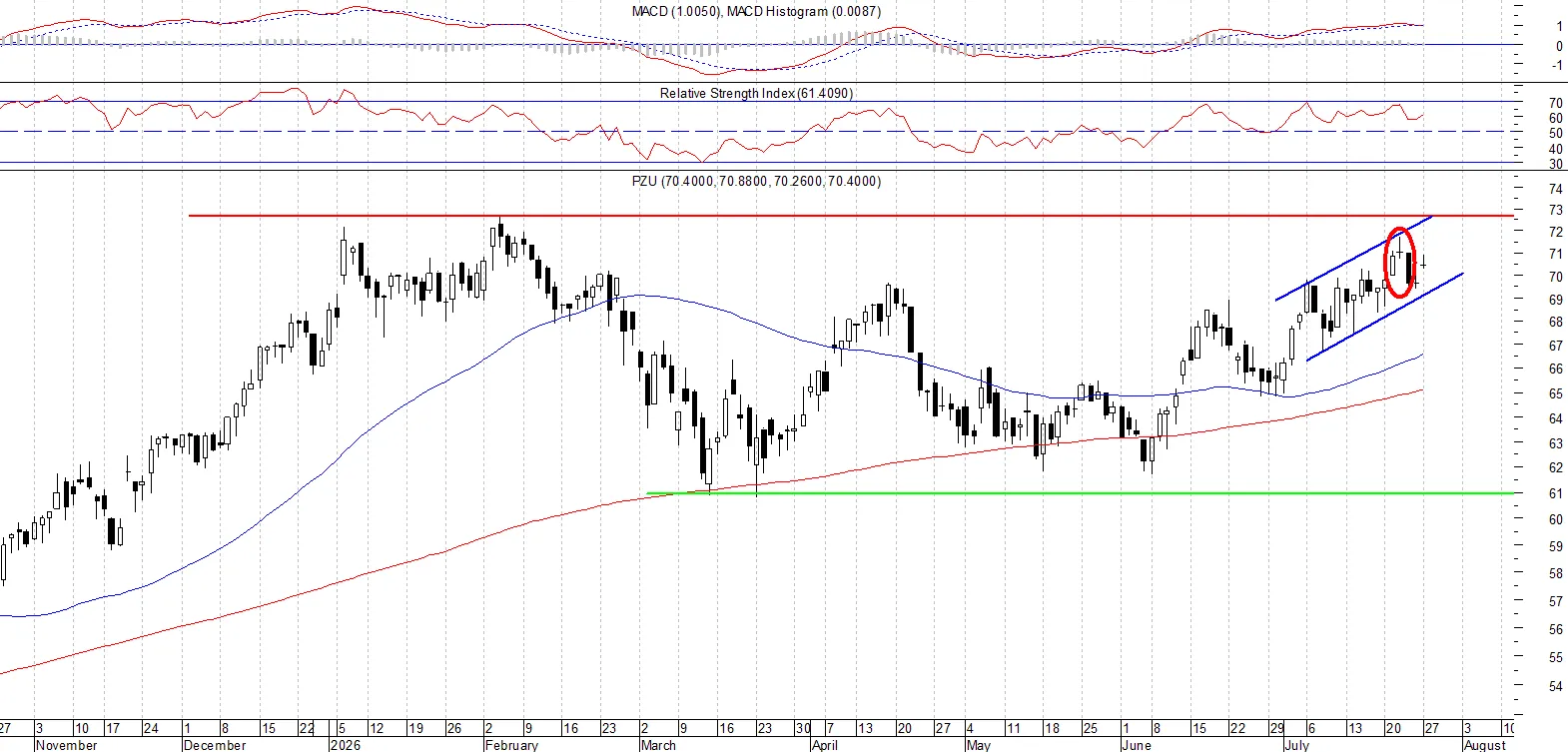Click the August month label
This screenshot has width=1568, height=752.
pos(1485,745)
